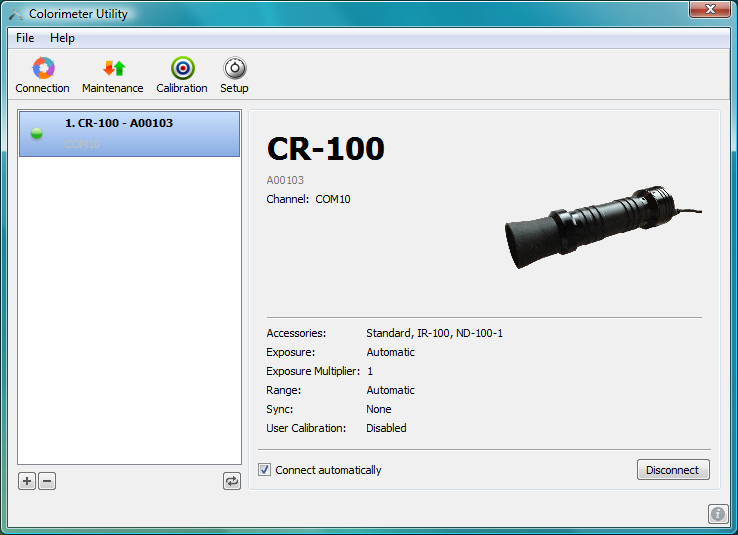Click the Exposure value Automatic
The height and width of the screenshot is (535, 738).
tap(391, 352)
